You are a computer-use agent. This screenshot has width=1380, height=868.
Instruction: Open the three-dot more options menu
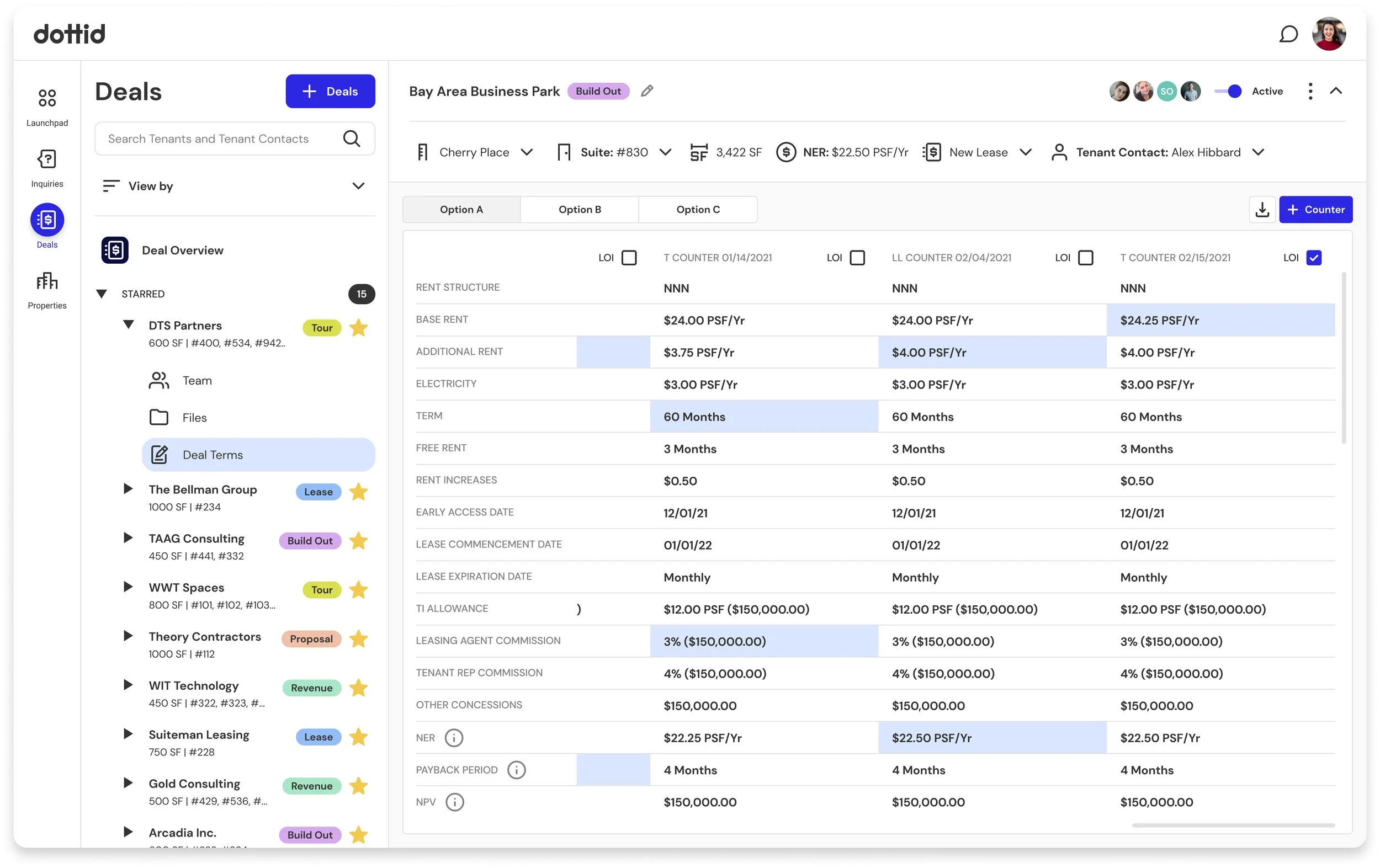1310,91
